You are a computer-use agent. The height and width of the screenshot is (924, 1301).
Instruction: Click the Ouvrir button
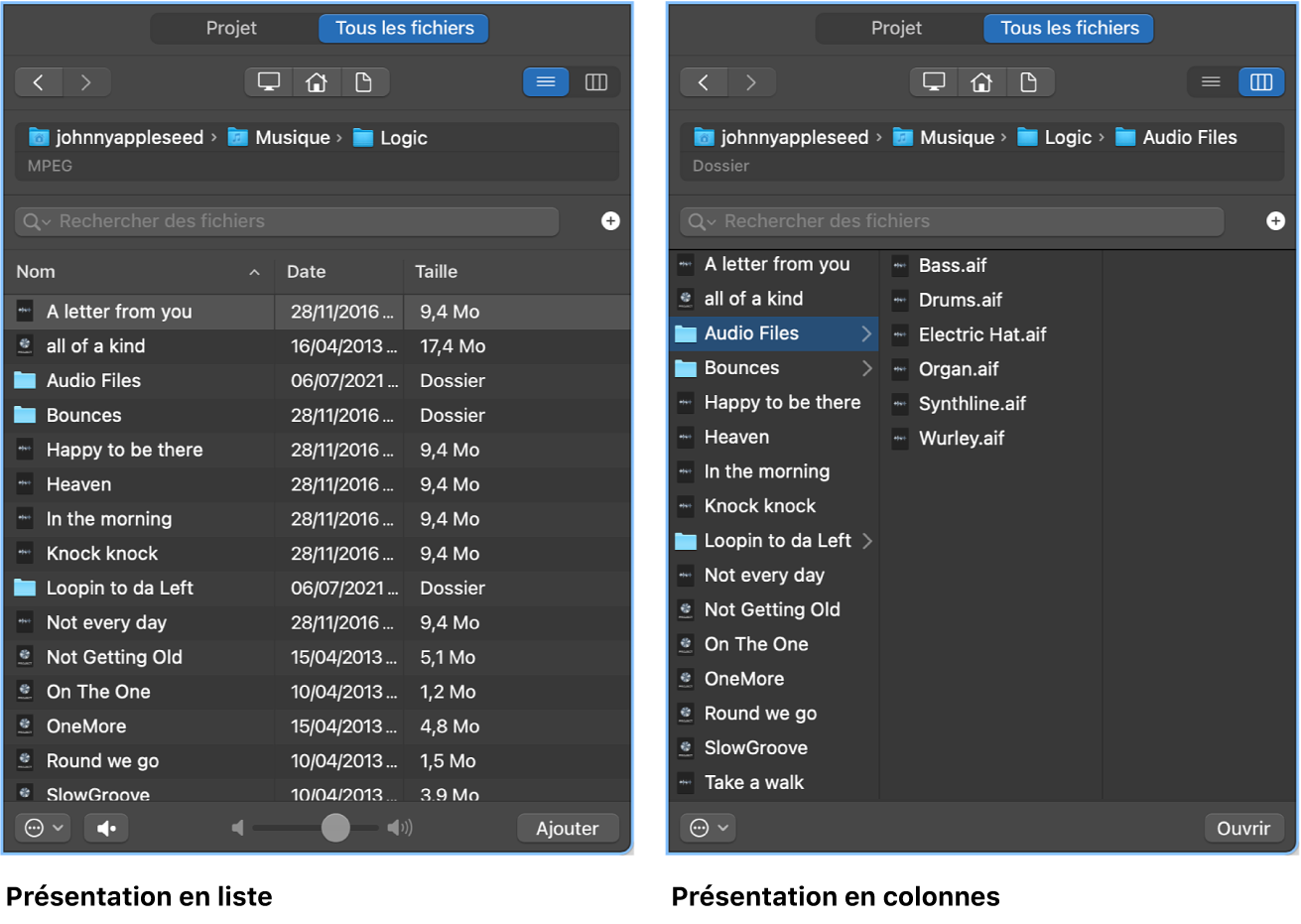point(1242,828)
